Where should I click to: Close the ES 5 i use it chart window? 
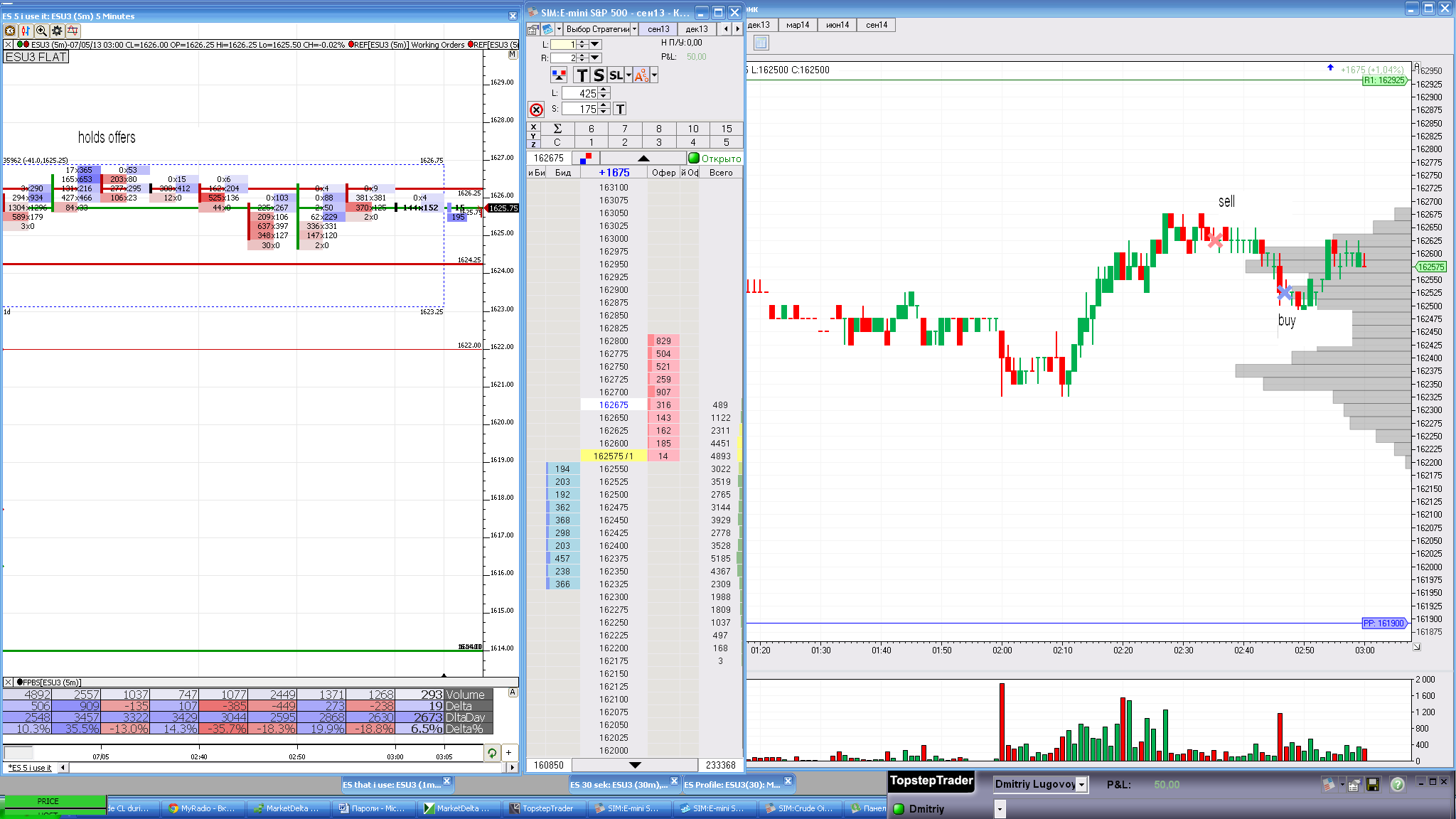[513, 16]
